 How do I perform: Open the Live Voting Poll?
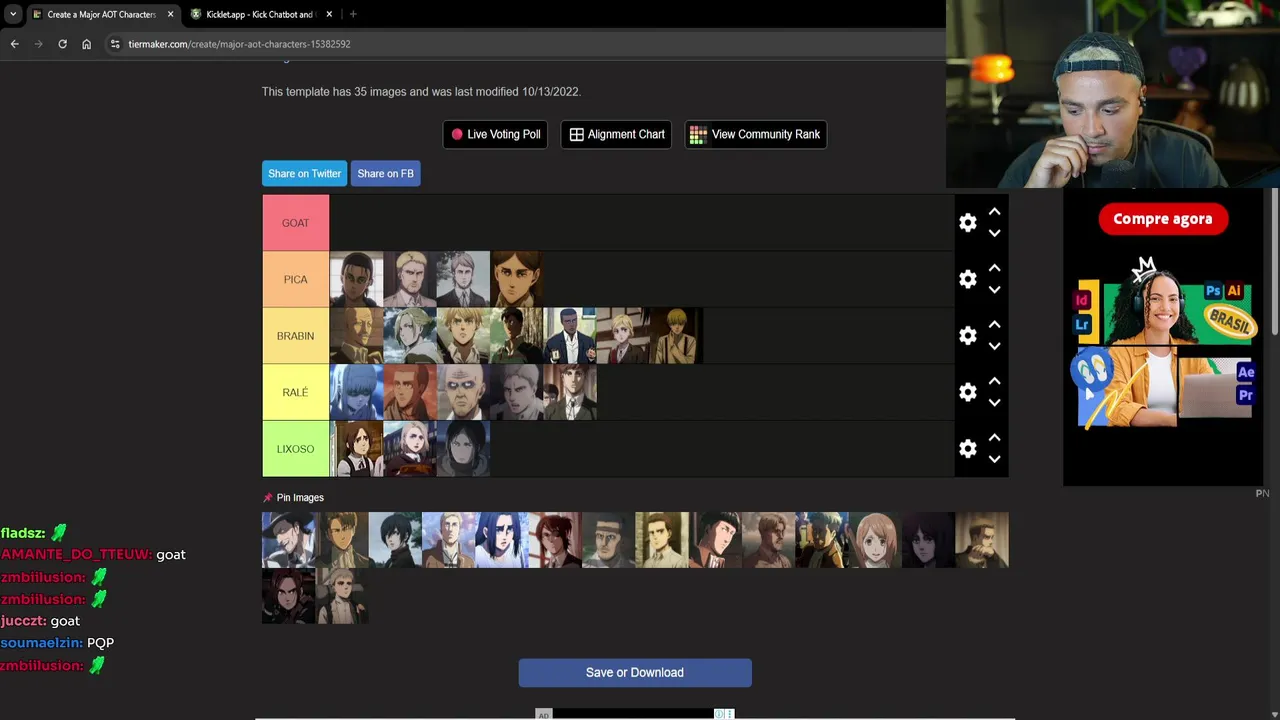[x=495, y=134]
